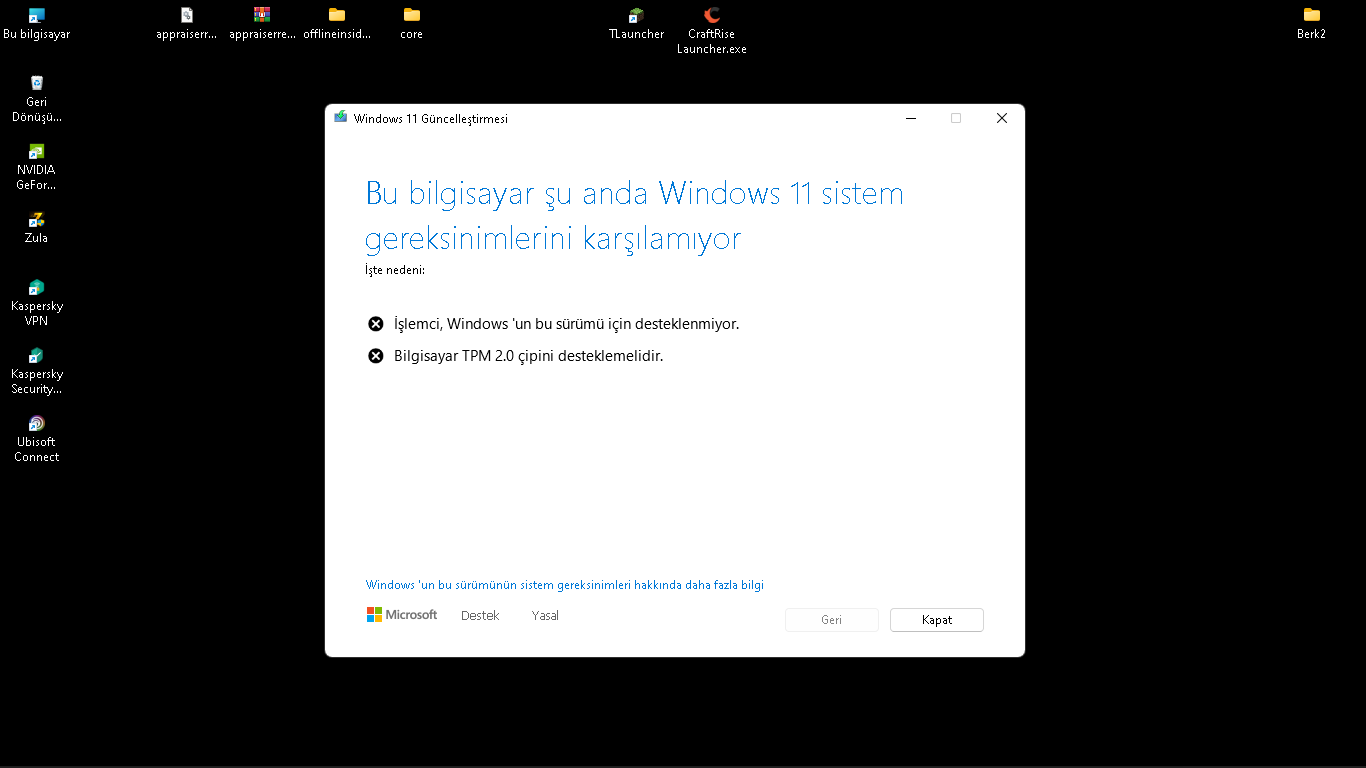Click the Microsoft logo in the dialog footer
The image size is (1366, 768).
click(x=402, y=615)
